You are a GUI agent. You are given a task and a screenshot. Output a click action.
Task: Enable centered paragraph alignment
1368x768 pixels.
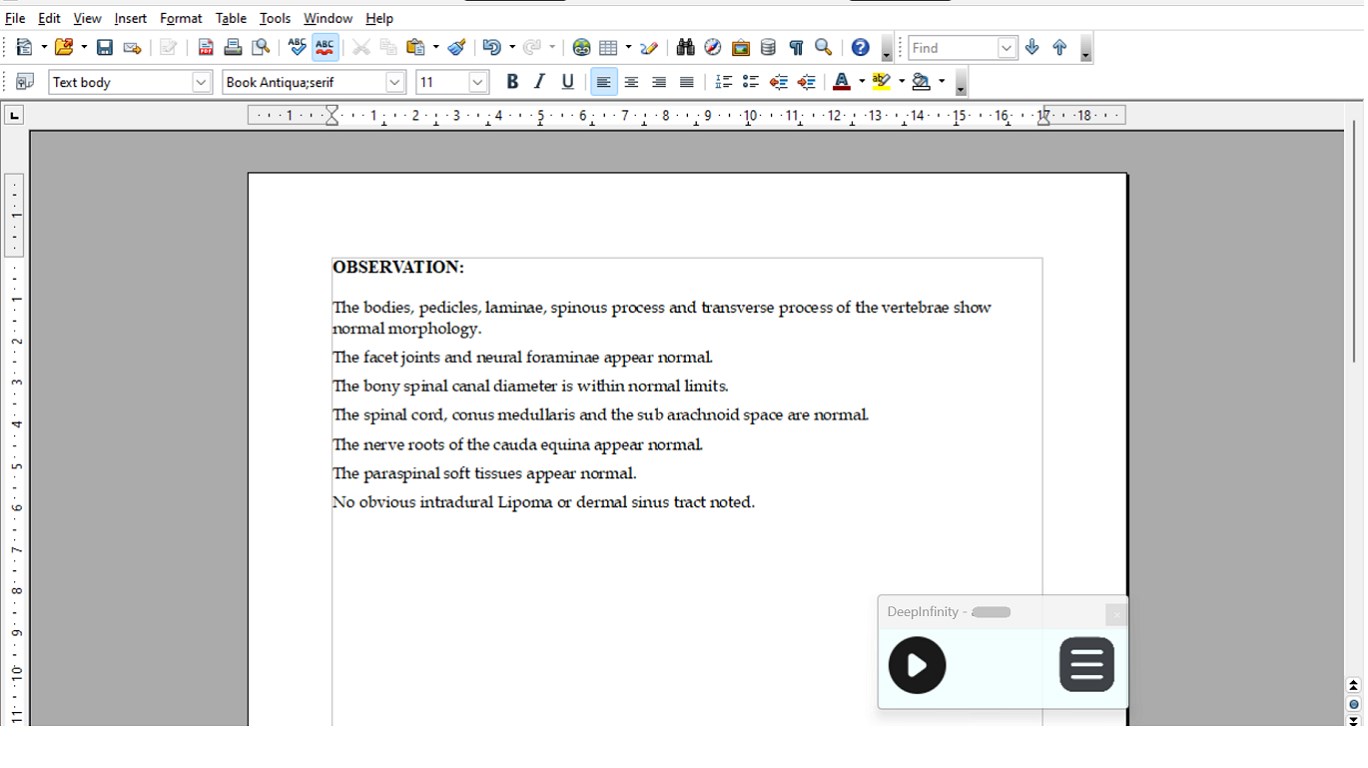tap(631, 81)
